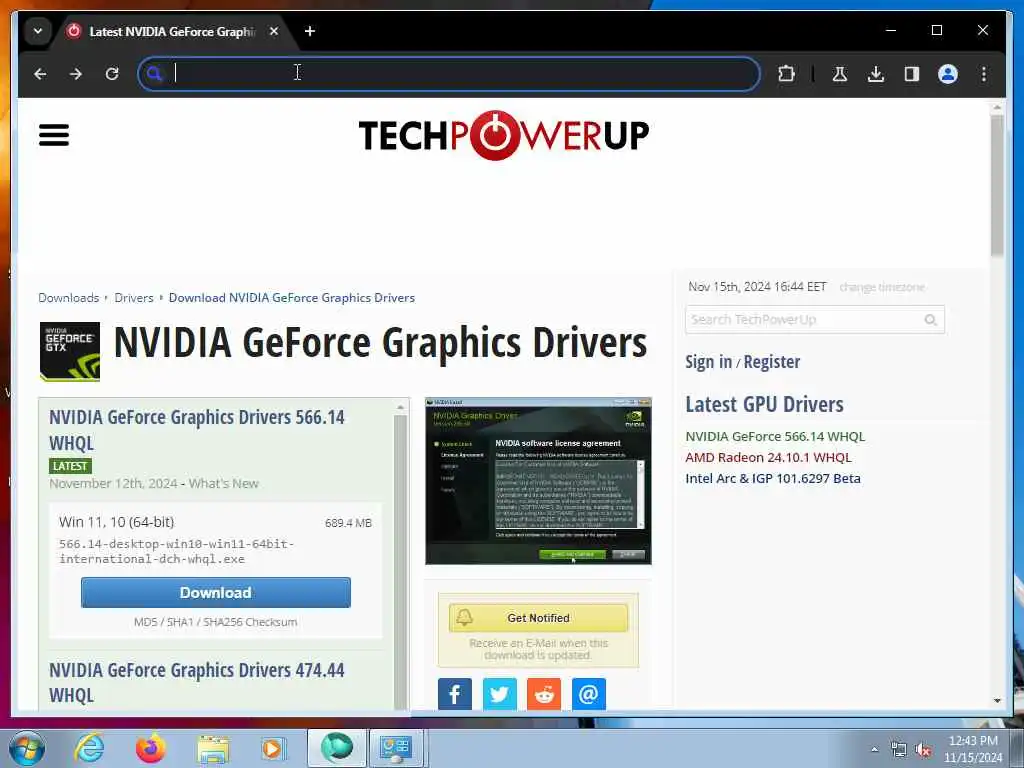Screen dimensions: 1024x768
Task: Share on Facebook icon
Action: pyautogui.click(x=455, y=694)
